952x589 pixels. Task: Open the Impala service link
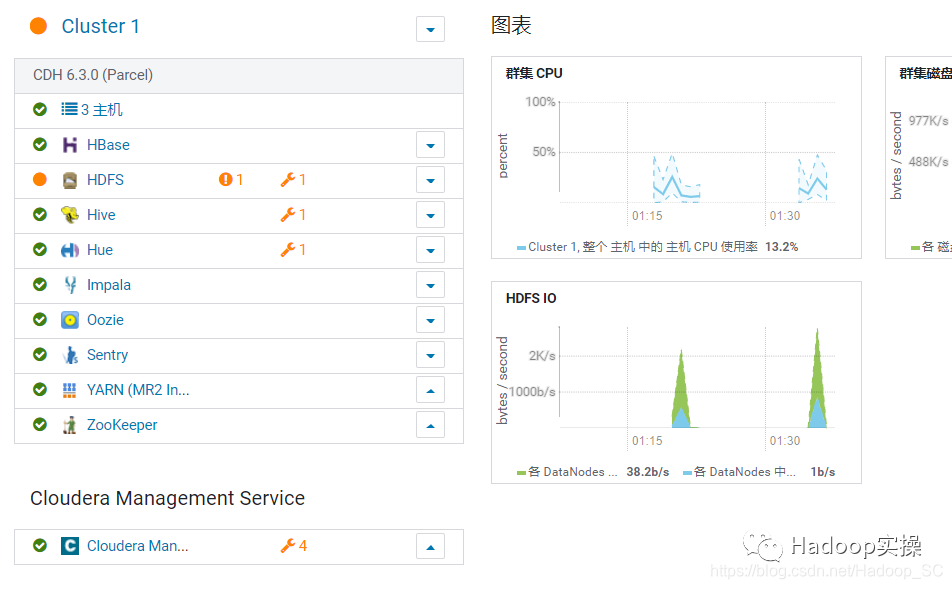click(x=109, y=285)
